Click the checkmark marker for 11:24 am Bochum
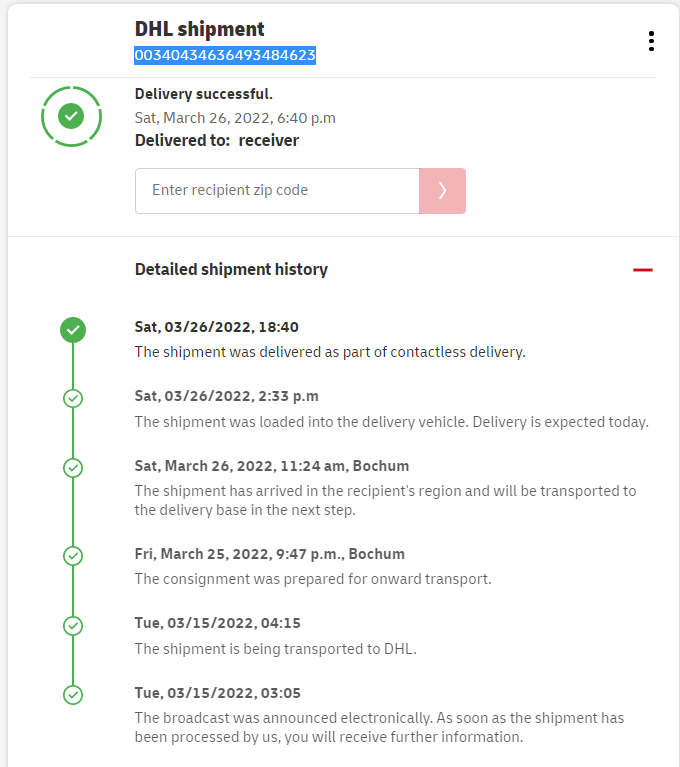This screenshot has height=767, width=680. (73, 468)
